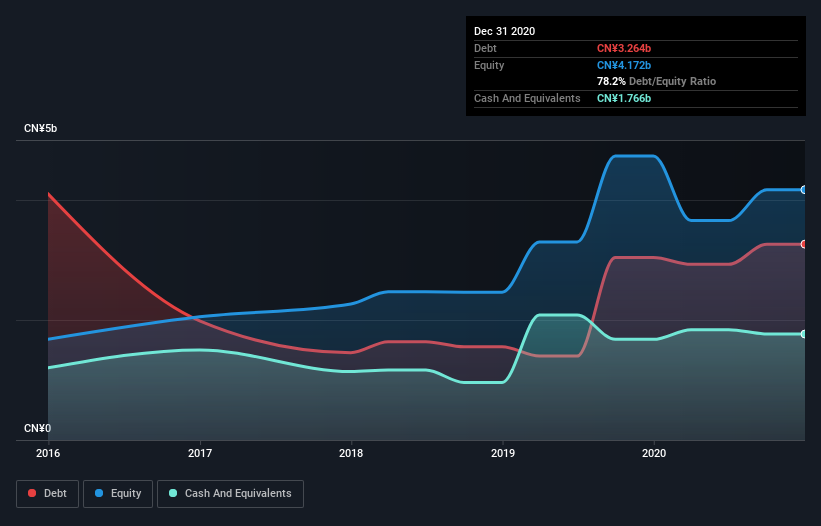Image resolution: width=821 pixels, height=526 pixels.
Task: Click the teal Cash legend dot
Action: pos(173,493)
